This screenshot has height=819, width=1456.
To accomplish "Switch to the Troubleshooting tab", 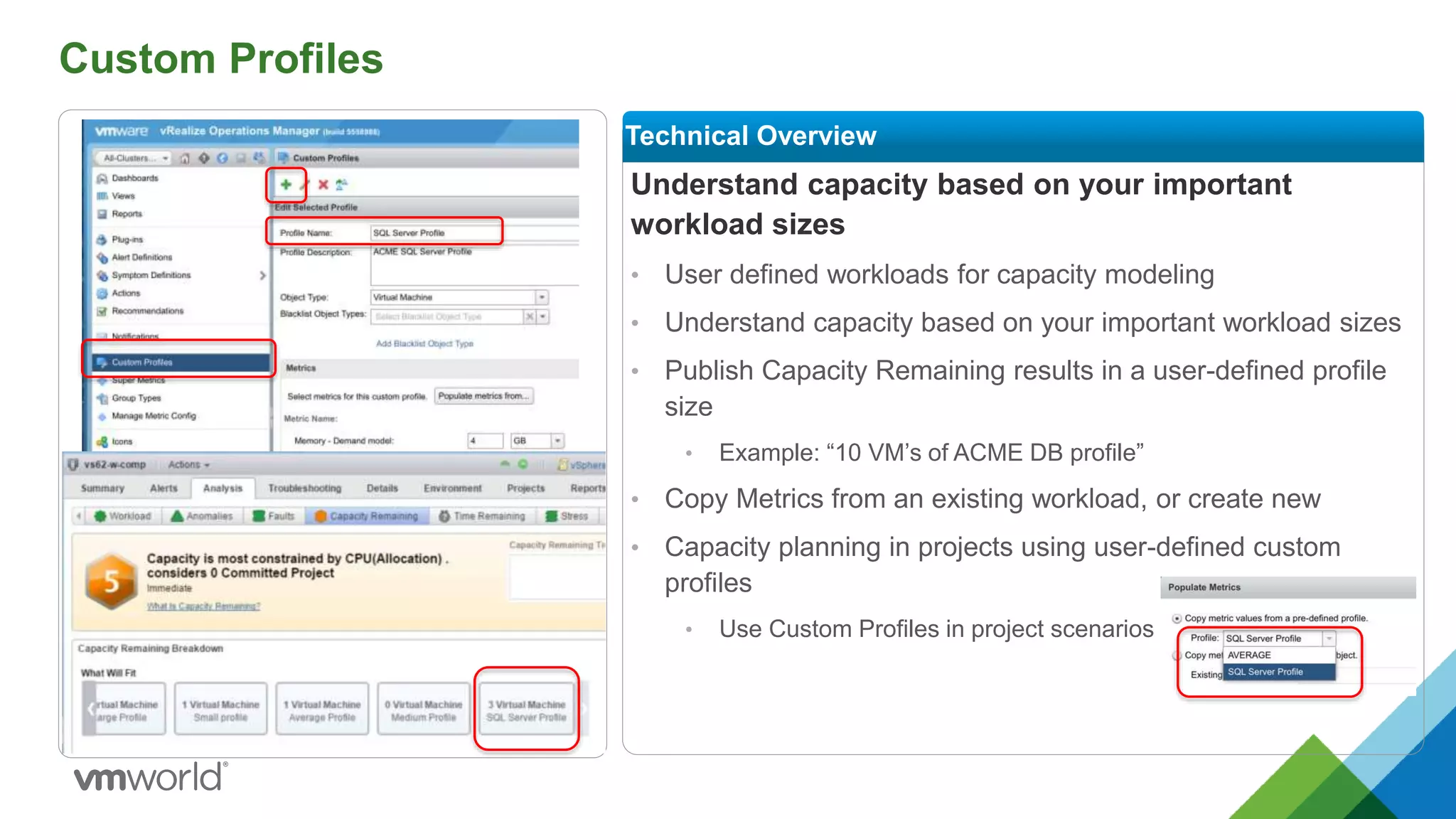I will pos(304,488).
